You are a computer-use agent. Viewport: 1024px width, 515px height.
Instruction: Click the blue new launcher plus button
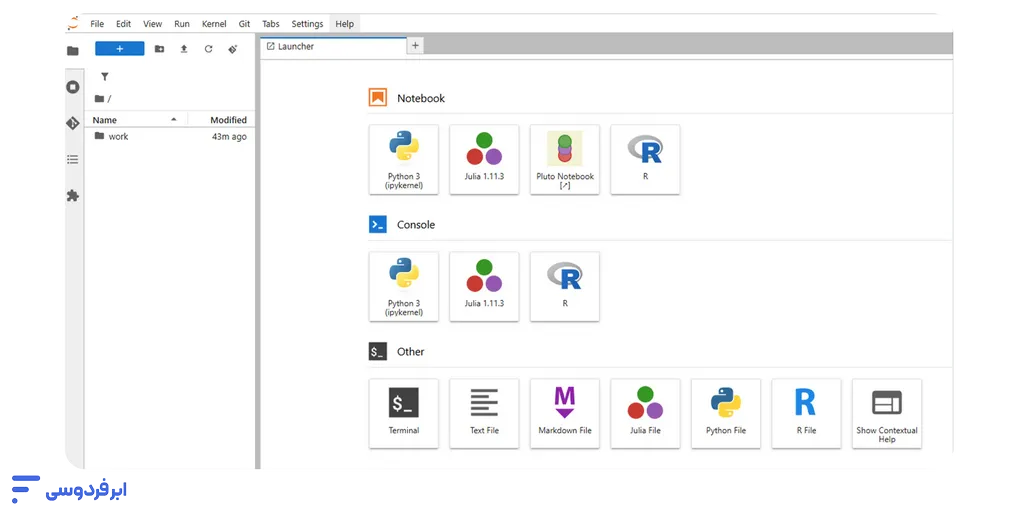coord(120,49)
